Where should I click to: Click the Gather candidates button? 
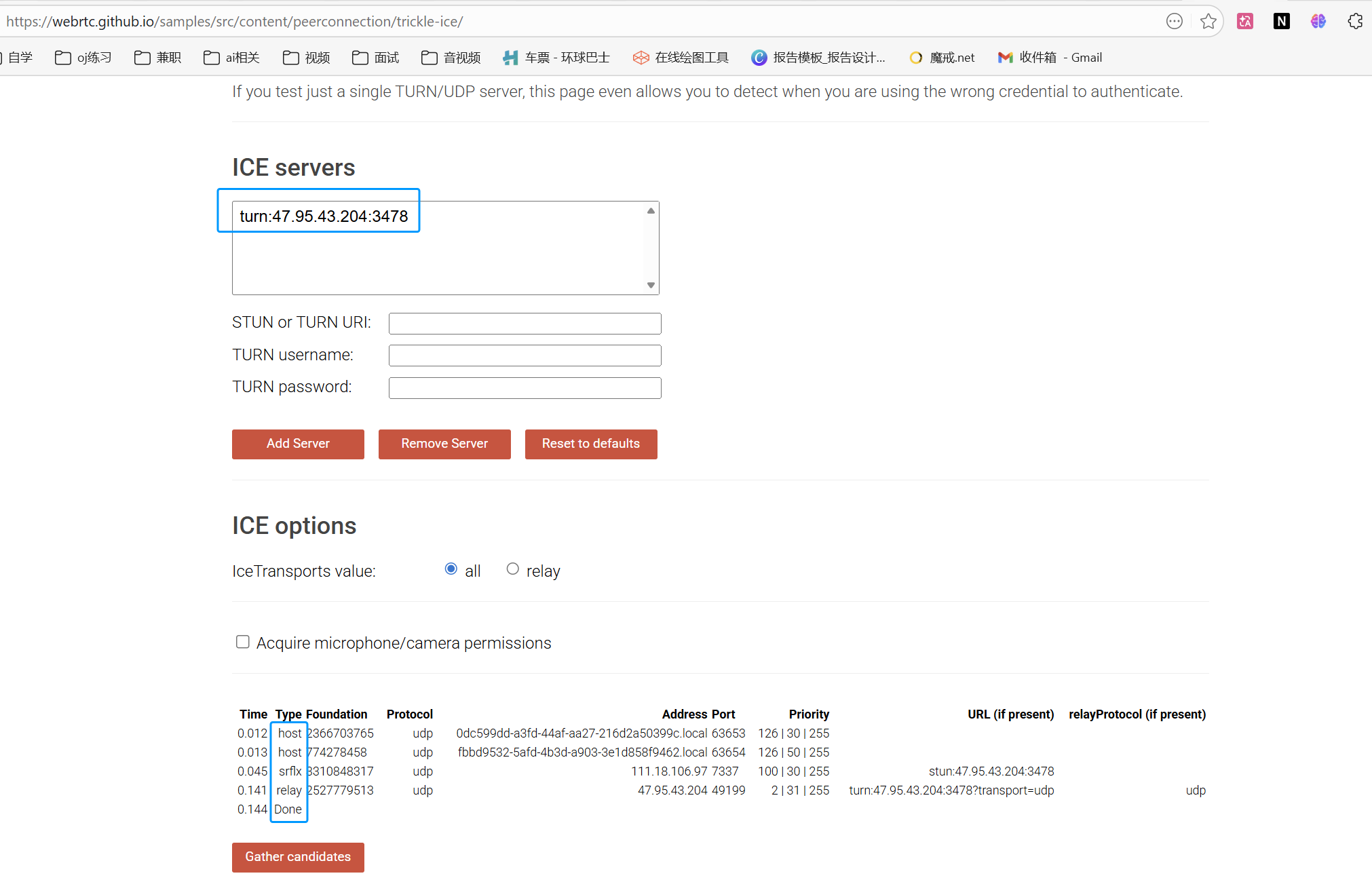(x=298, y=857)
